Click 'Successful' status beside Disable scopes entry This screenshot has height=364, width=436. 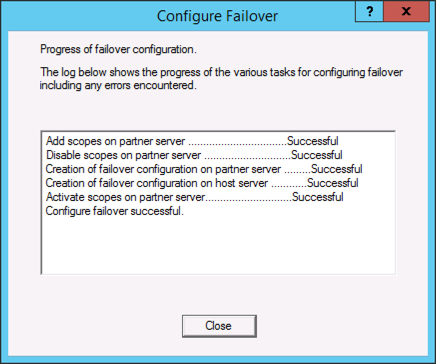[x=317, y=155]
